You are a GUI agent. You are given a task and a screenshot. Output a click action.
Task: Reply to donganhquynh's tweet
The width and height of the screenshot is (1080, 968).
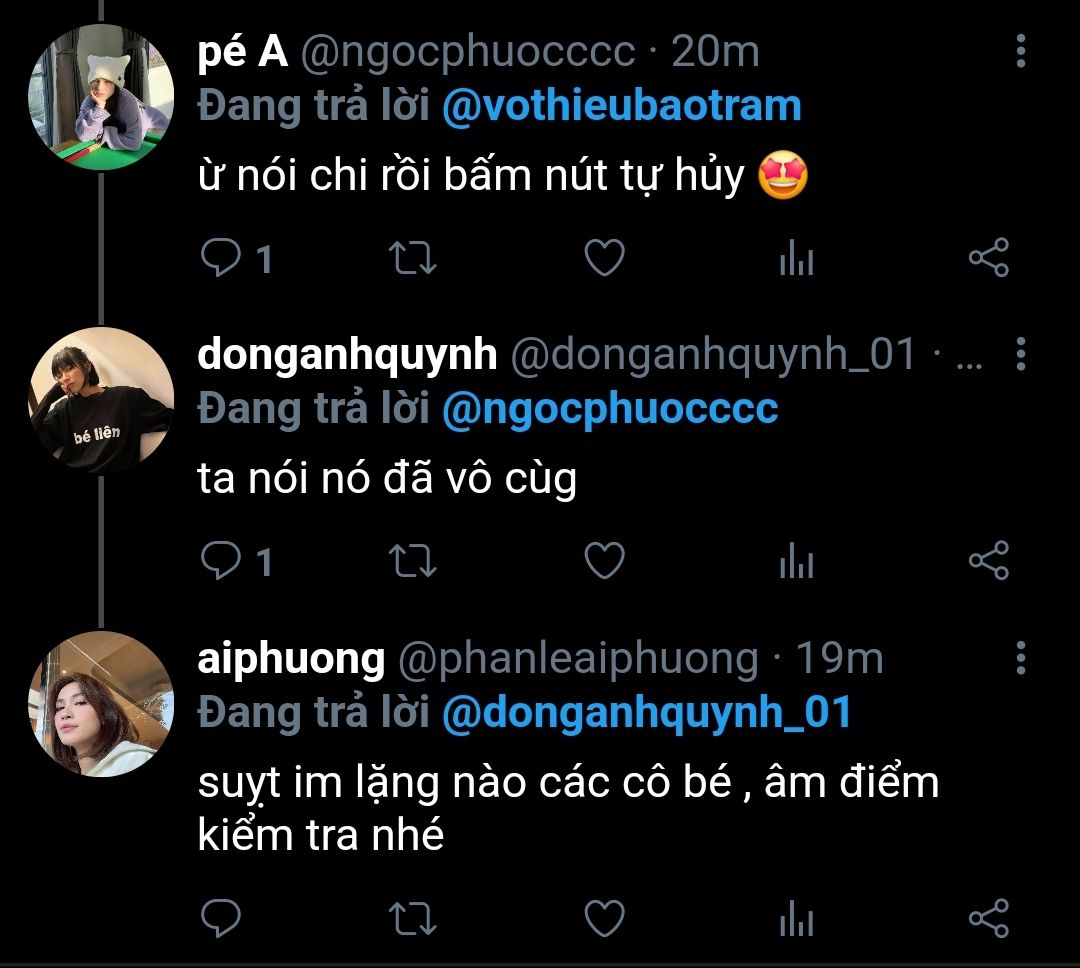pos(219,562)
